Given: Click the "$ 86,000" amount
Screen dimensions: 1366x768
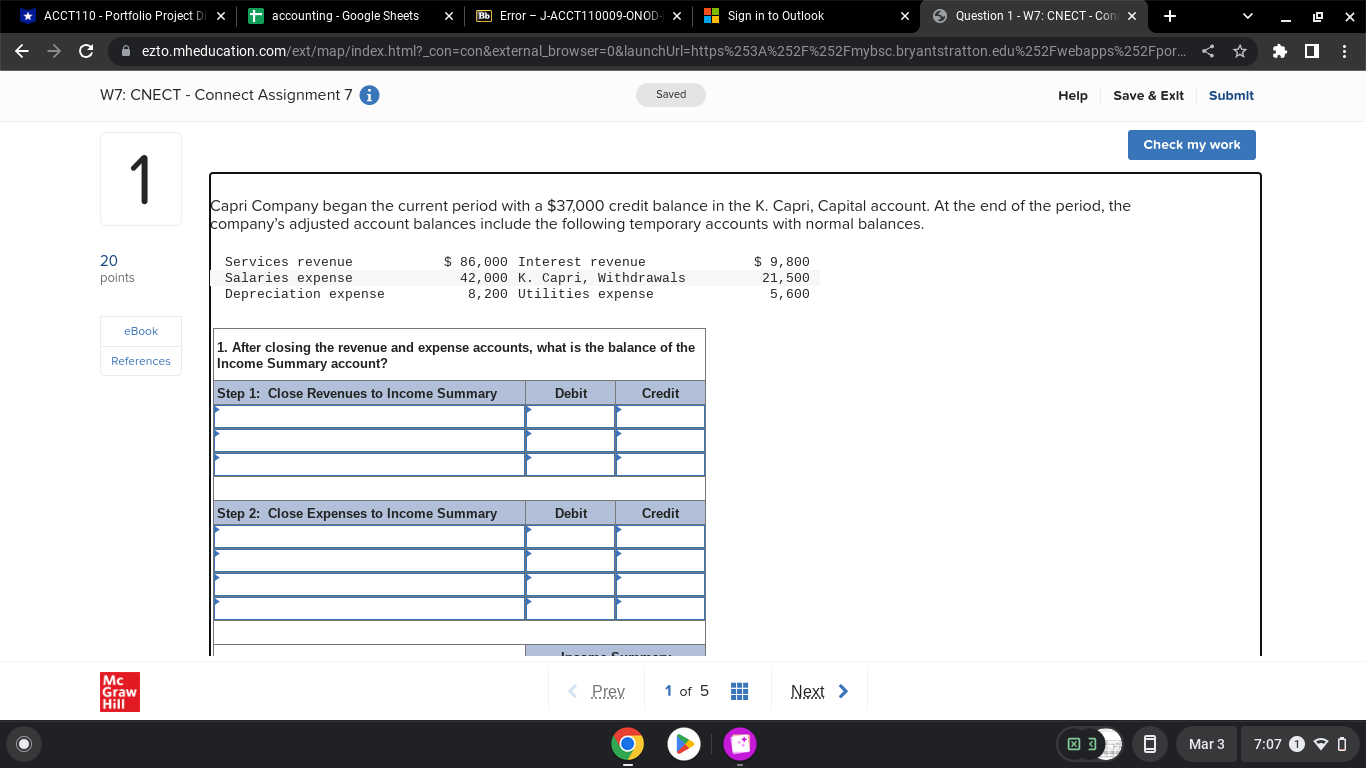Looking at the screenshot, I should pyautogui.click(x=476, y=262).
